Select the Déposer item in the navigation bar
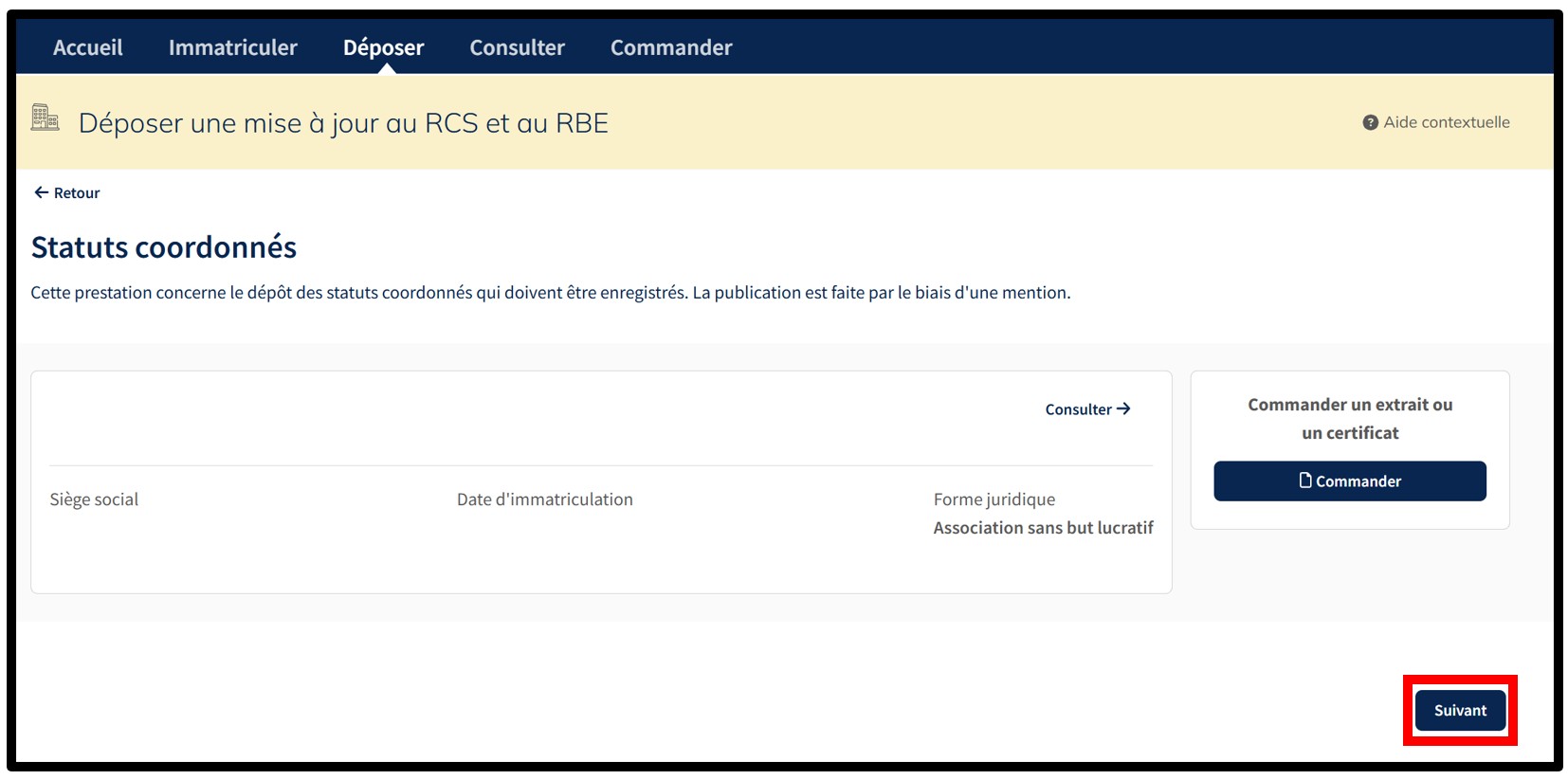This screenshot has height=780, width=1568. [383, 47]
